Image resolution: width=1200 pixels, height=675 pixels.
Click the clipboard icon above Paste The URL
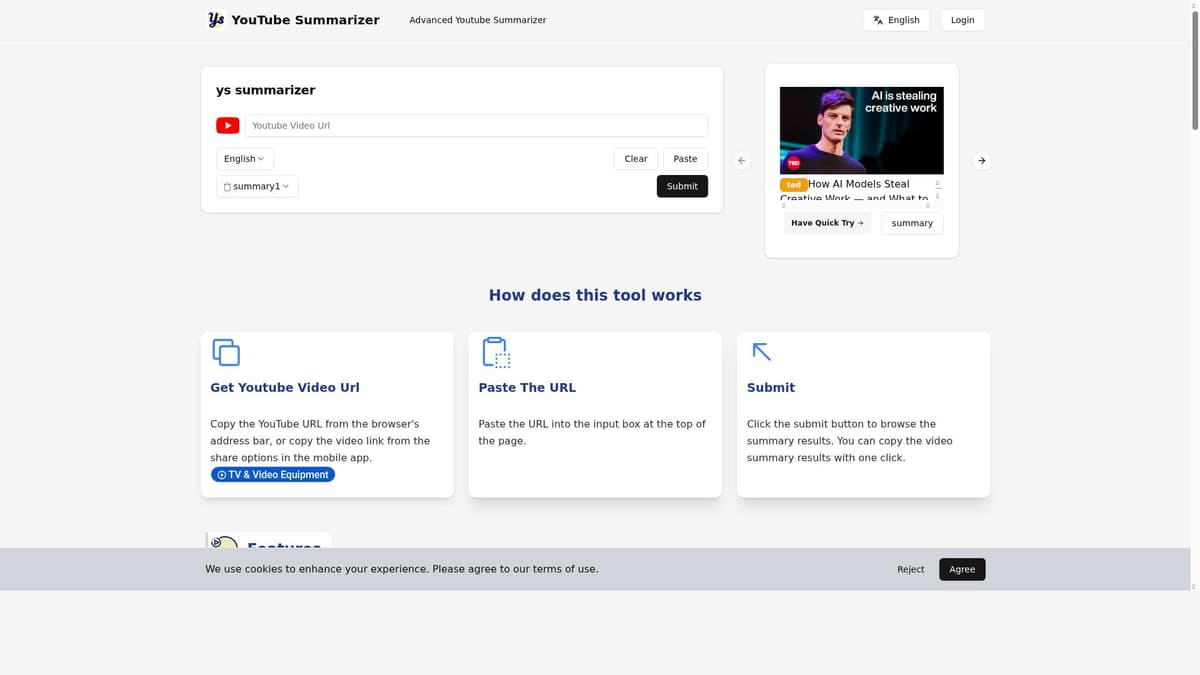point(496,352)
